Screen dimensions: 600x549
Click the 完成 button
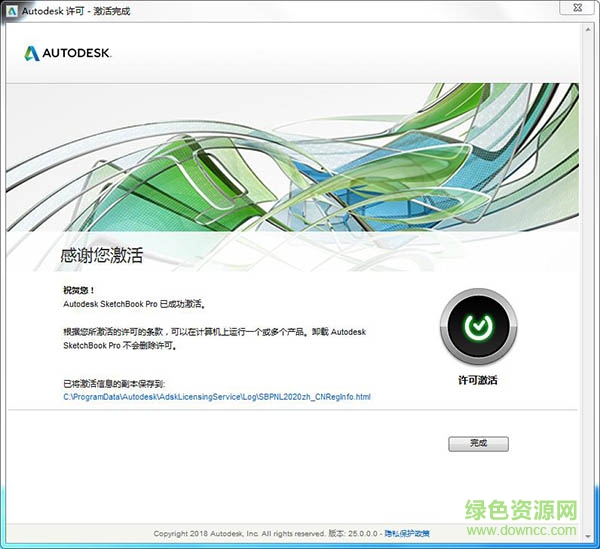pyautogui.click(x=478, y=443)
